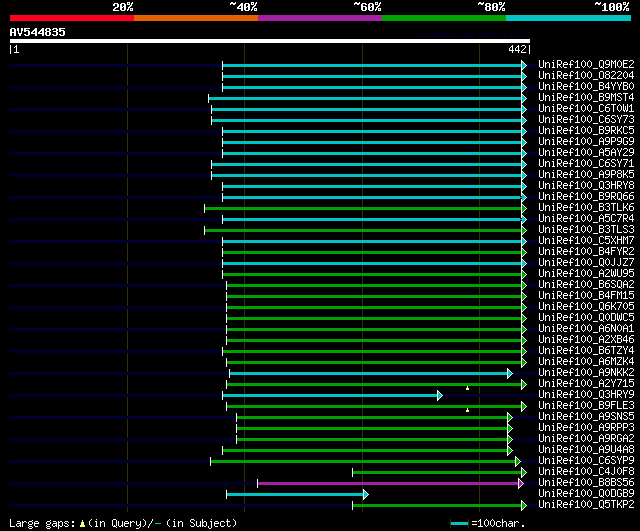Click the arrowhead ending the B8BS56 bar
The image size is (640, 531).
521,484
